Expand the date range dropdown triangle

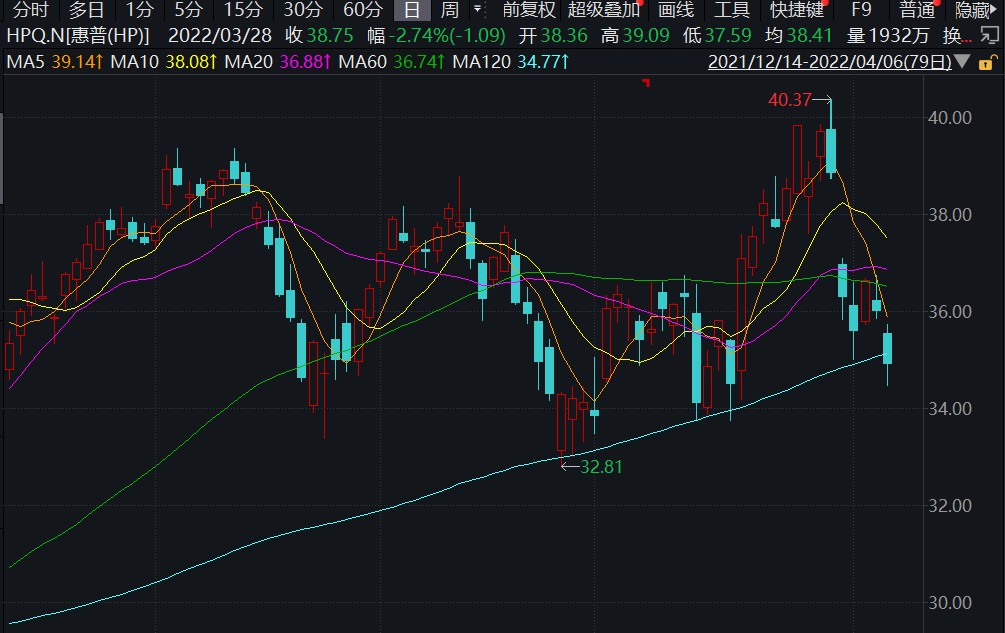961,62
